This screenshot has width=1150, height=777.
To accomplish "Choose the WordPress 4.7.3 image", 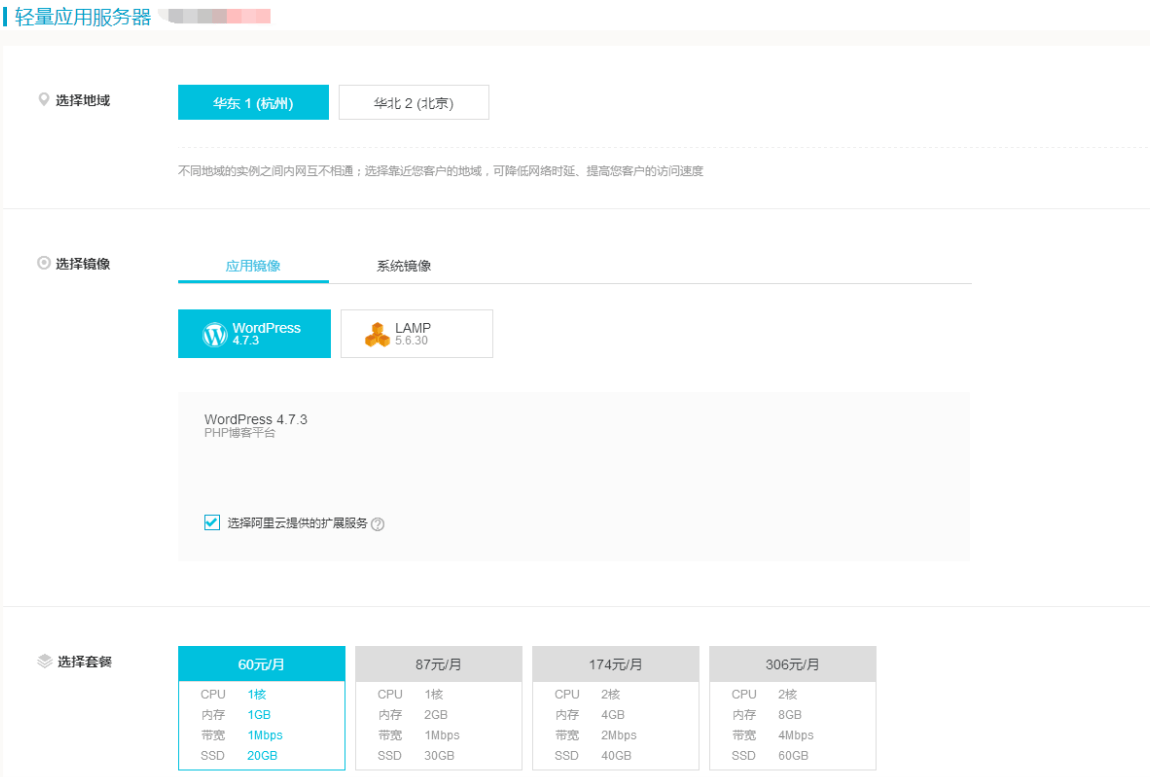I will point(254,334).
